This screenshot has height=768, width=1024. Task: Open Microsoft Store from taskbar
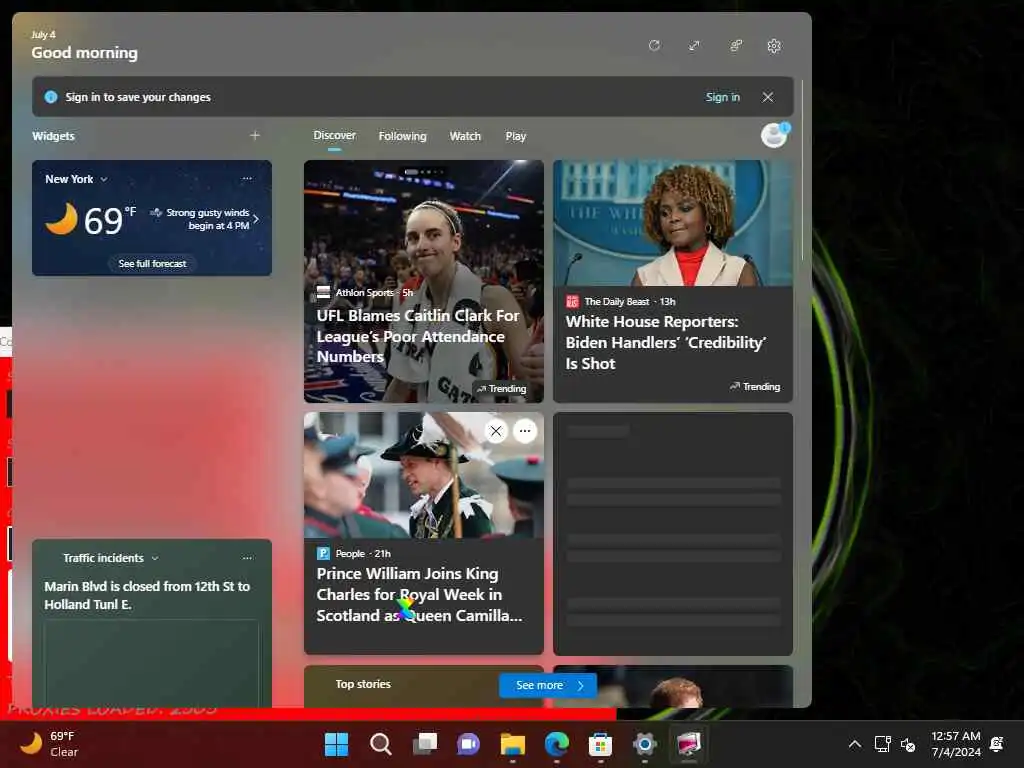pos(600,744)
